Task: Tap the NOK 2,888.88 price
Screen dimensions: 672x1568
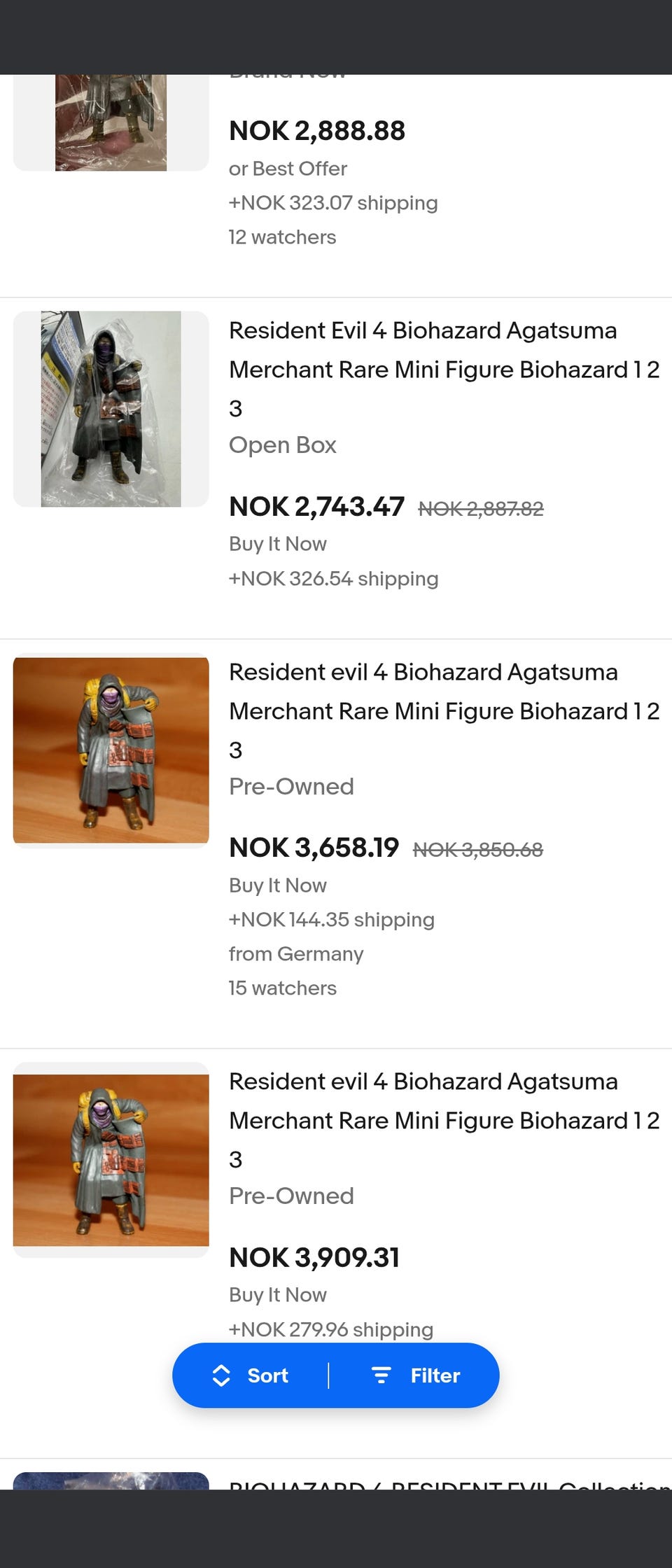Action: point(316,130)
